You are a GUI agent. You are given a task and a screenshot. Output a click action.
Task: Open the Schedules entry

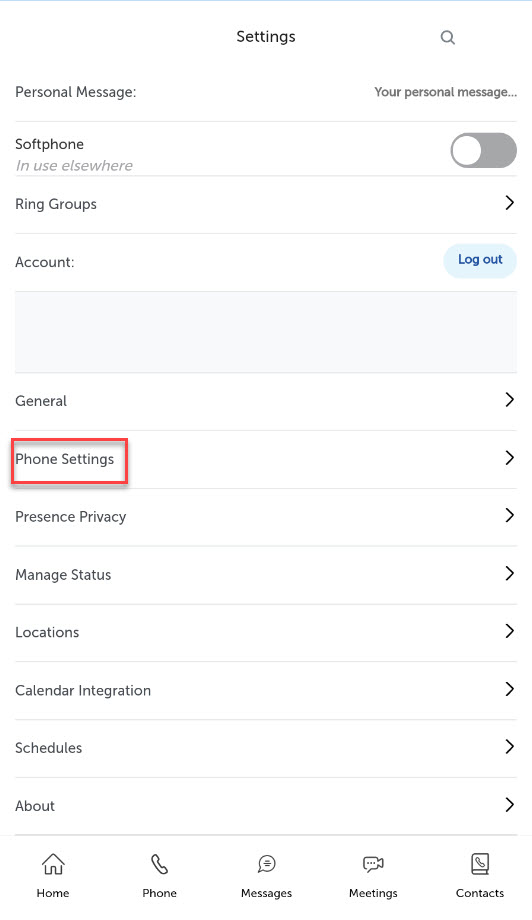[x=266, y=748]
